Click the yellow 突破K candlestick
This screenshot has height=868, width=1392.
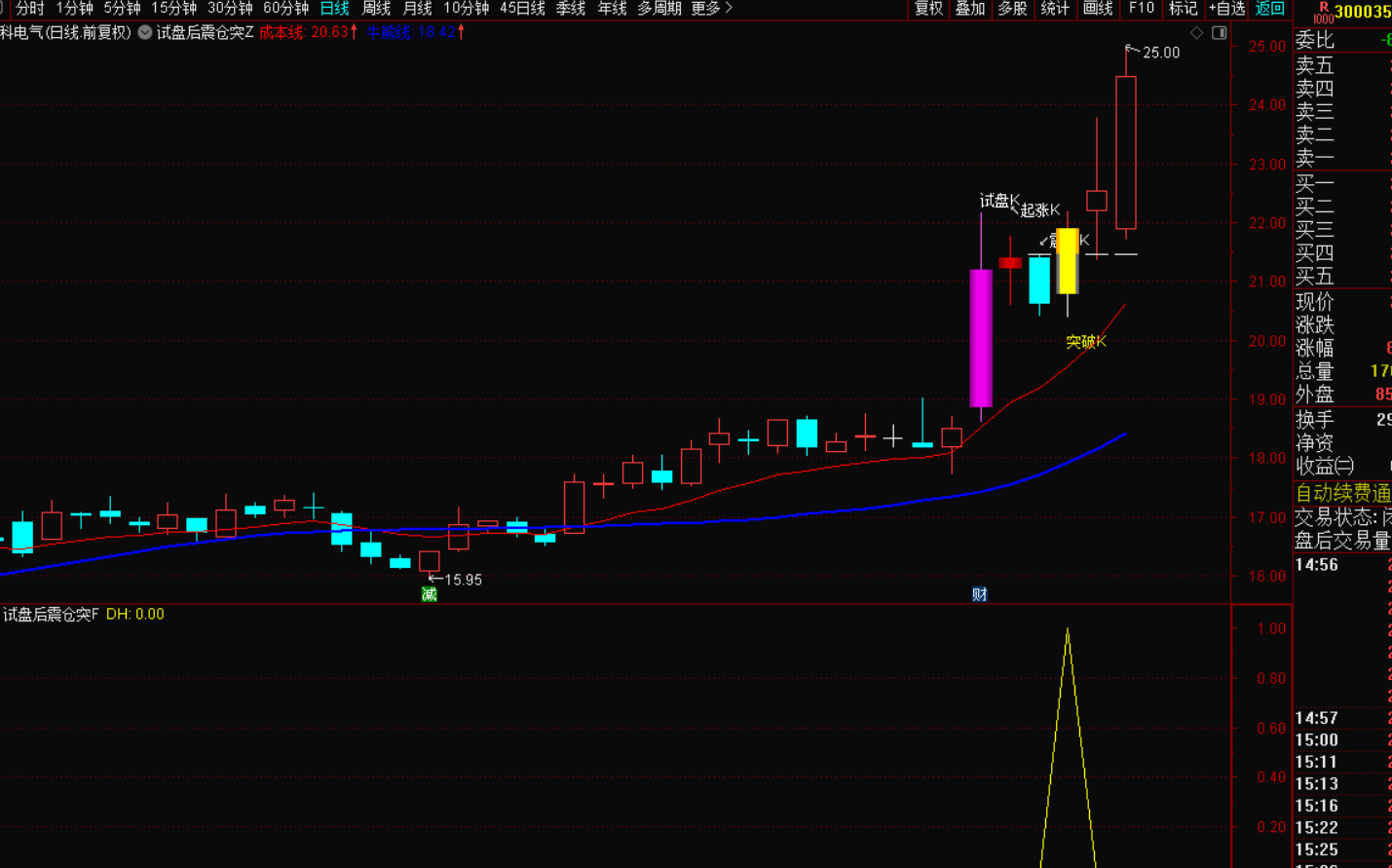point(1068,261)
